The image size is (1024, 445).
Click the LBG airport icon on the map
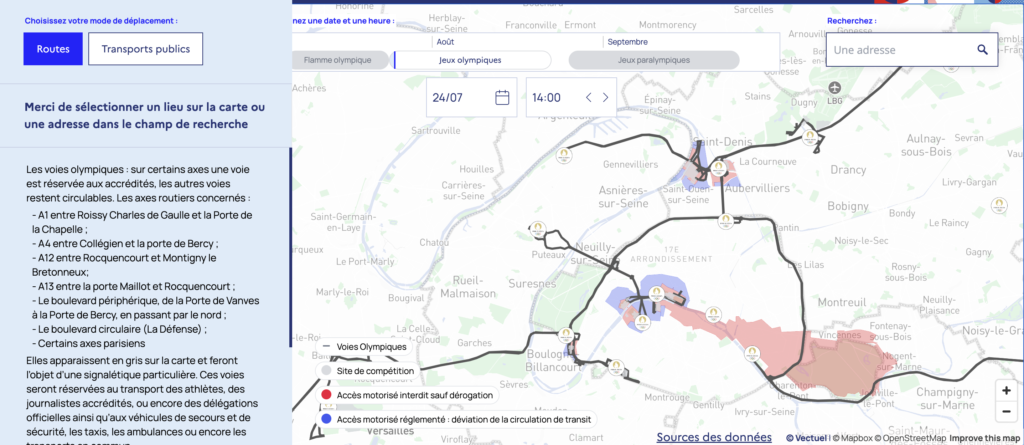[835, 88]
